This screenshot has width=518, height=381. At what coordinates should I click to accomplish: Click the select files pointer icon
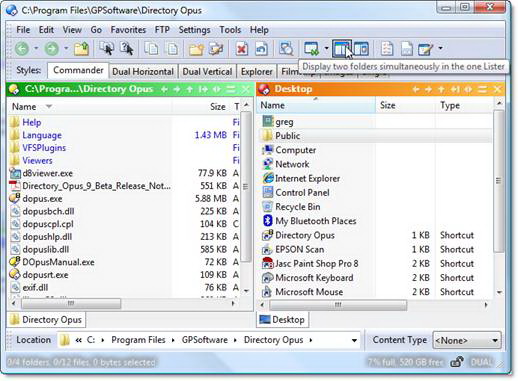tap(107, 49)
